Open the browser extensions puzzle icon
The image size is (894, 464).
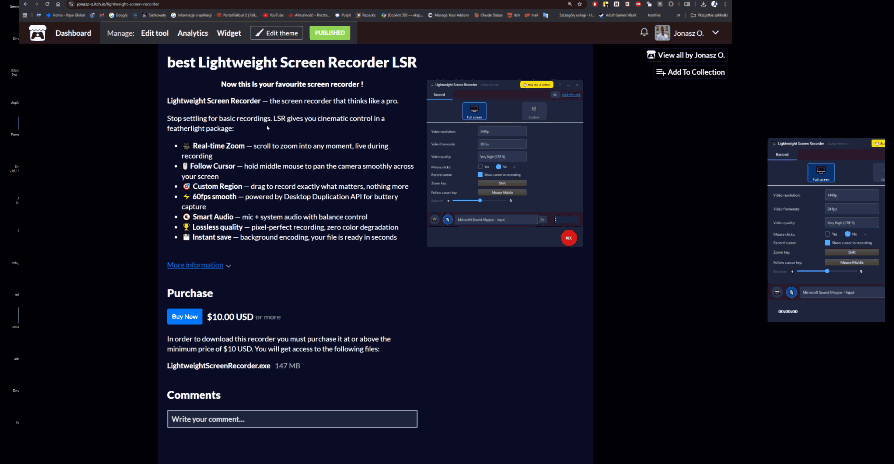tap(671, 4)
